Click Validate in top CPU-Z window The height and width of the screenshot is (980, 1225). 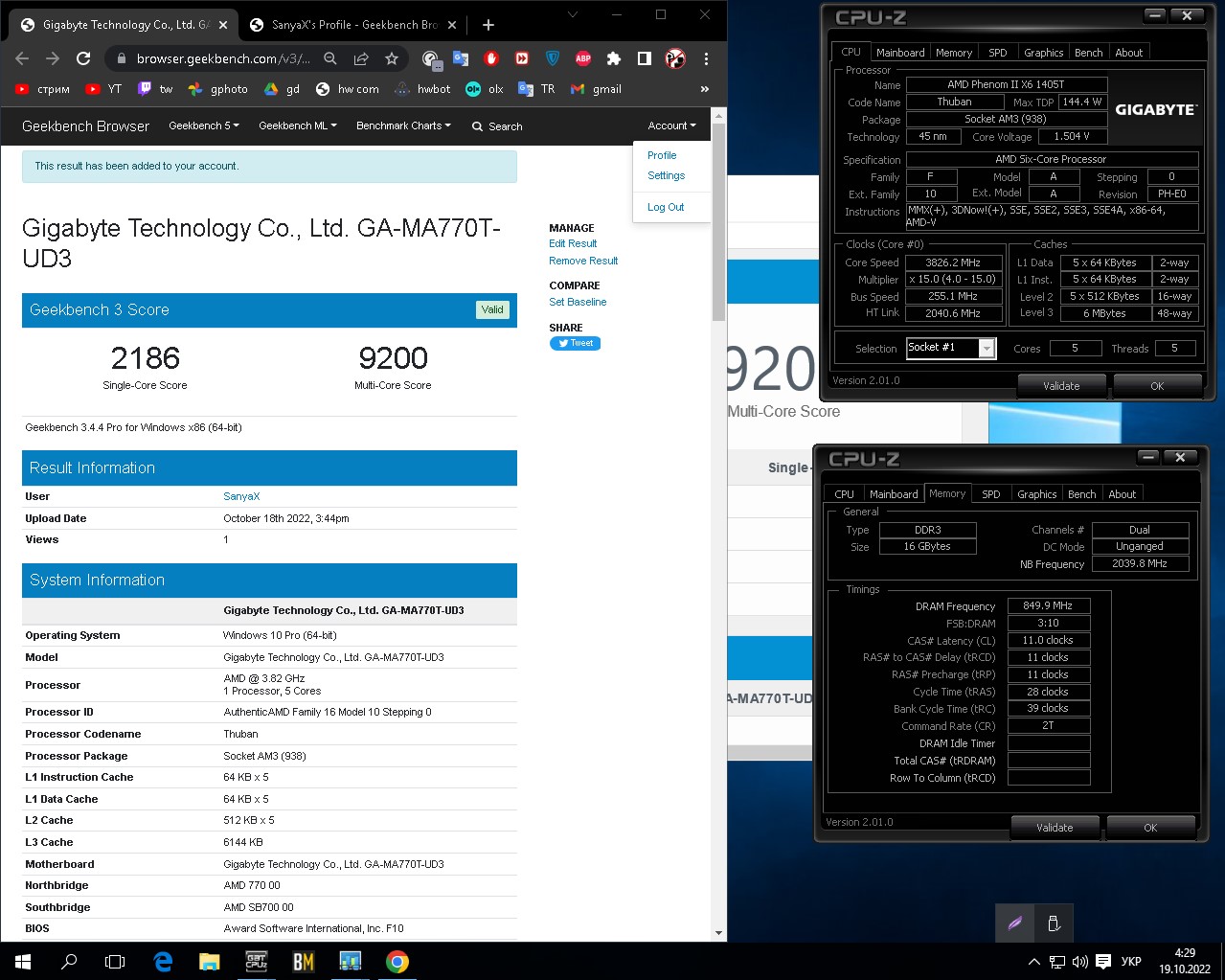click(1061, 386)
